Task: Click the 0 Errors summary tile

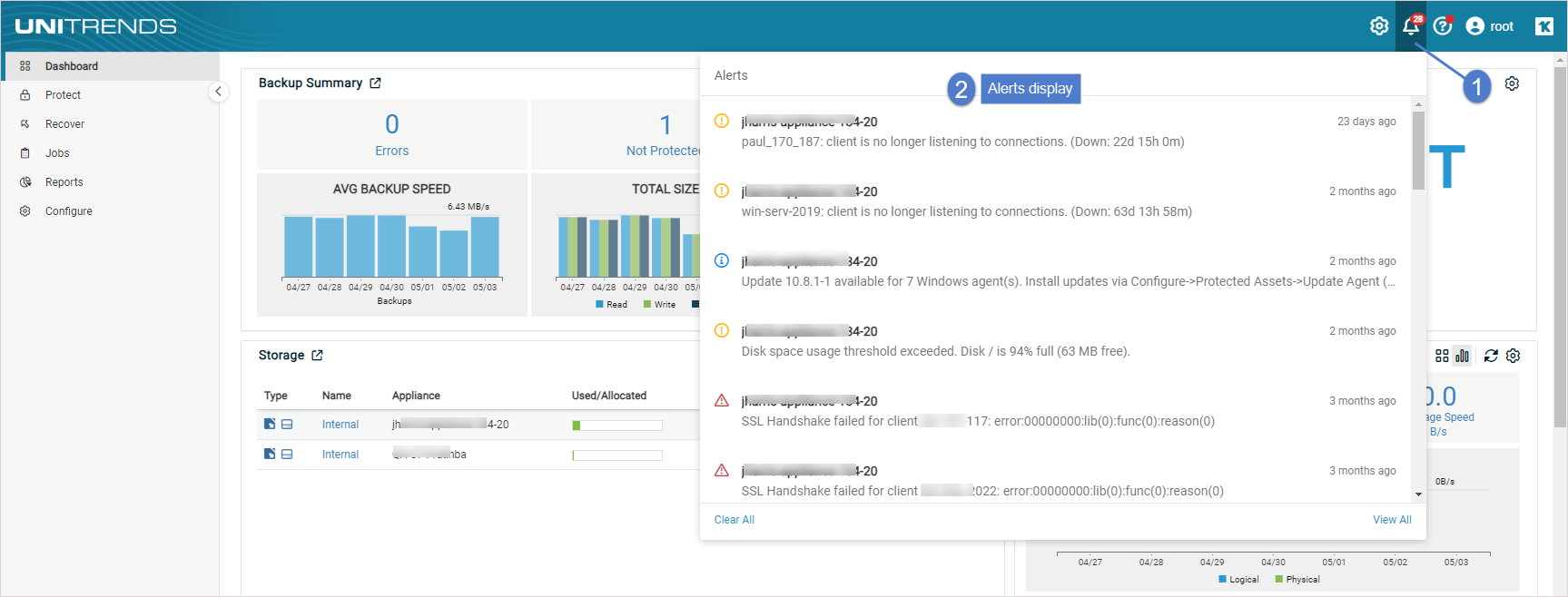Action: pos(392,134)
